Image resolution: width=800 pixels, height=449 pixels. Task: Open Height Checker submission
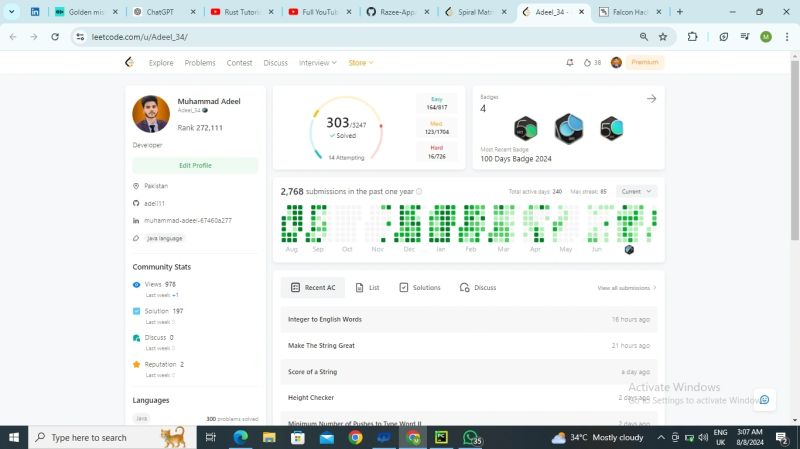tap(469, 397)
